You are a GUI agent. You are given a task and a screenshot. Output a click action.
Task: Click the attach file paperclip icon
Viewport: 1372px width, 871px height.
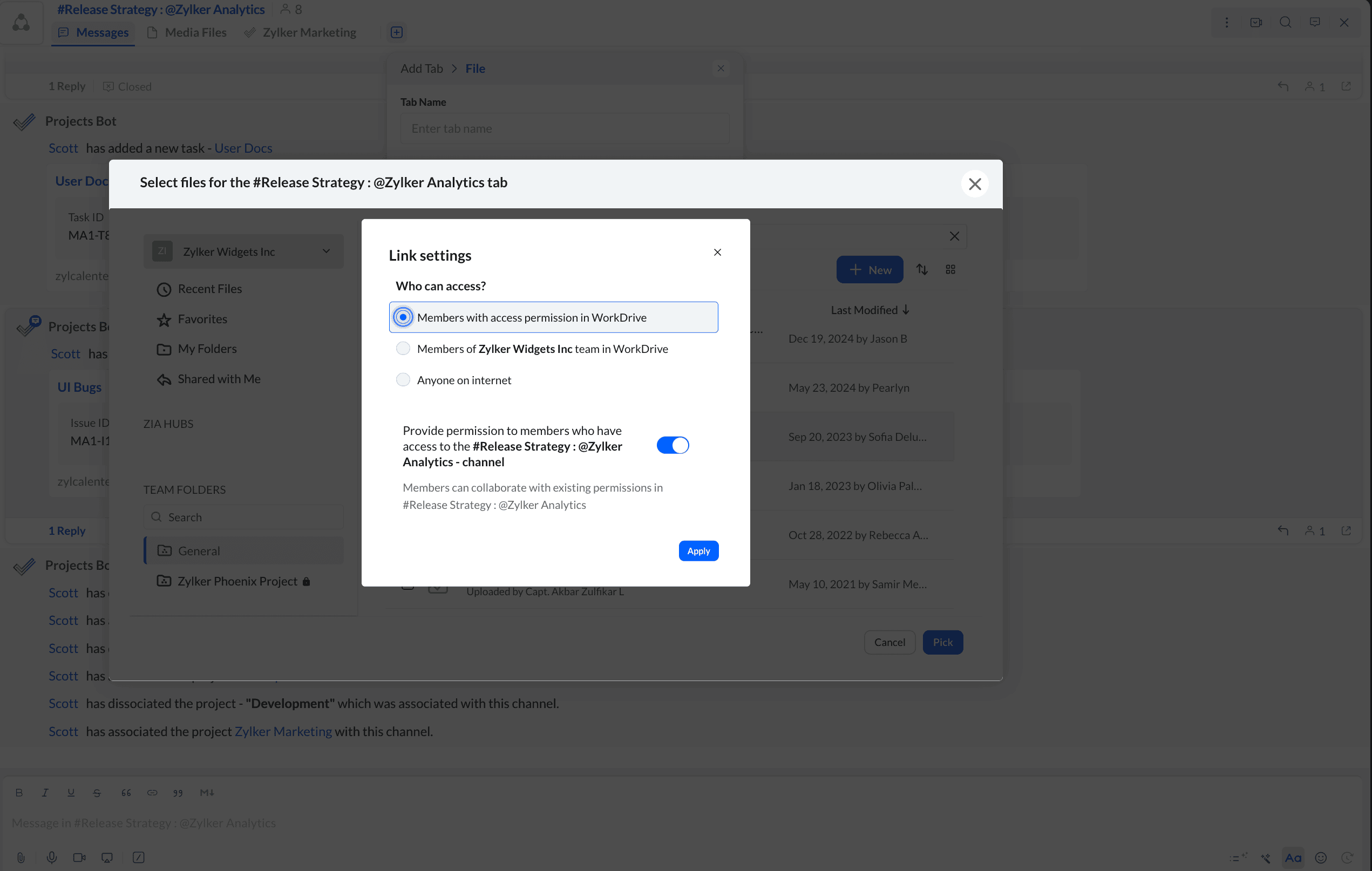tap(21, 858)
